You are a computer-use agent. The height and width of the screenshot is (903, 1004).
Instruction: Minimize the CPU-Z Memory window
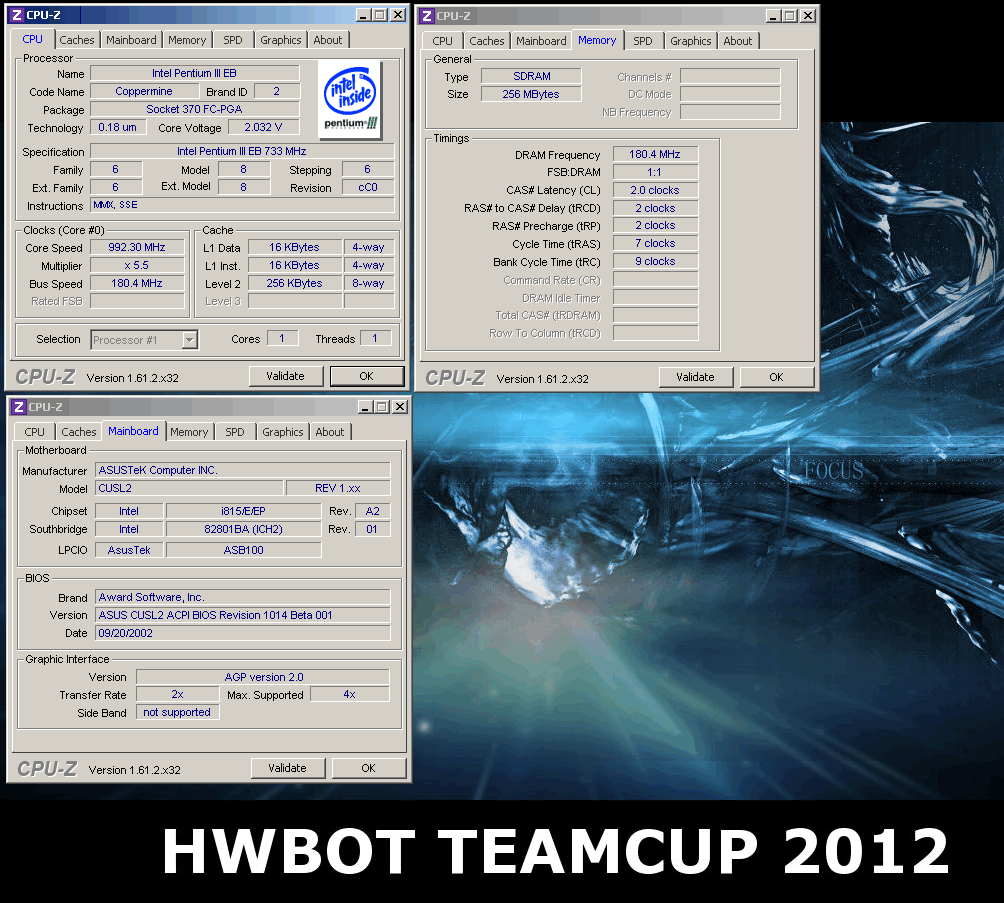773,15
